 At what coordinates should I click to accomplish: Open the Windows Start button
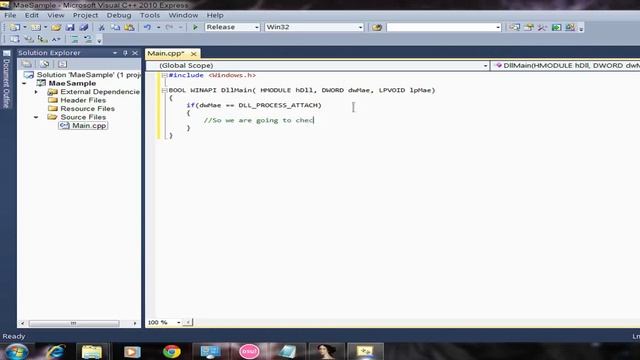click(16, 351)
